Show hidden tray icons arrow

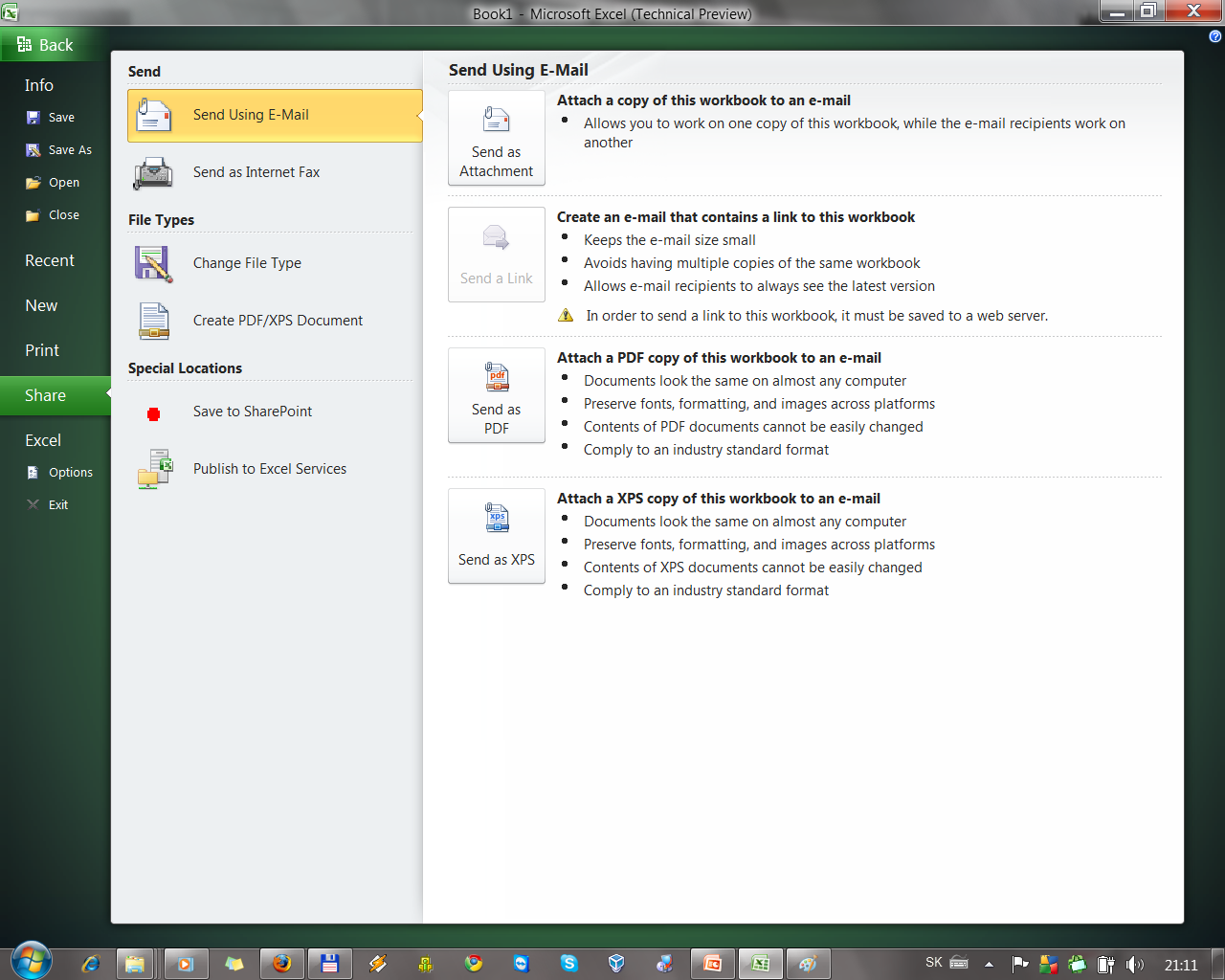pos(989,965)
